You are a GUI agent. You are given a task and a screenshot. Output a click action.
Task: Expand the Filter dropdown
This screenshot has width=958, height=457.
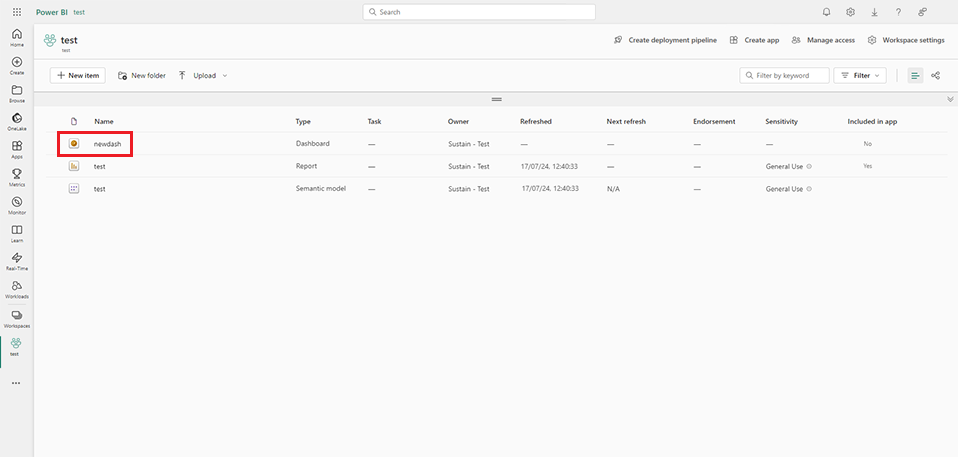tap(860, 75)
